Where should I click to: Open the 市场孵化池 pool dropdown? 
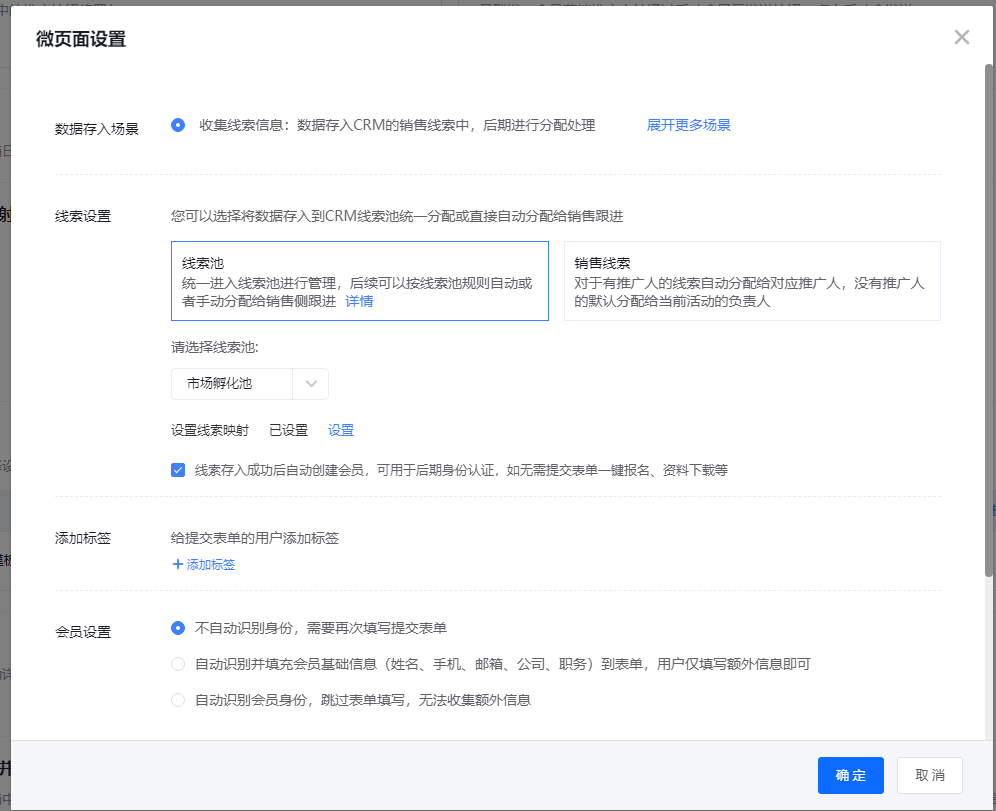(250, 384)
